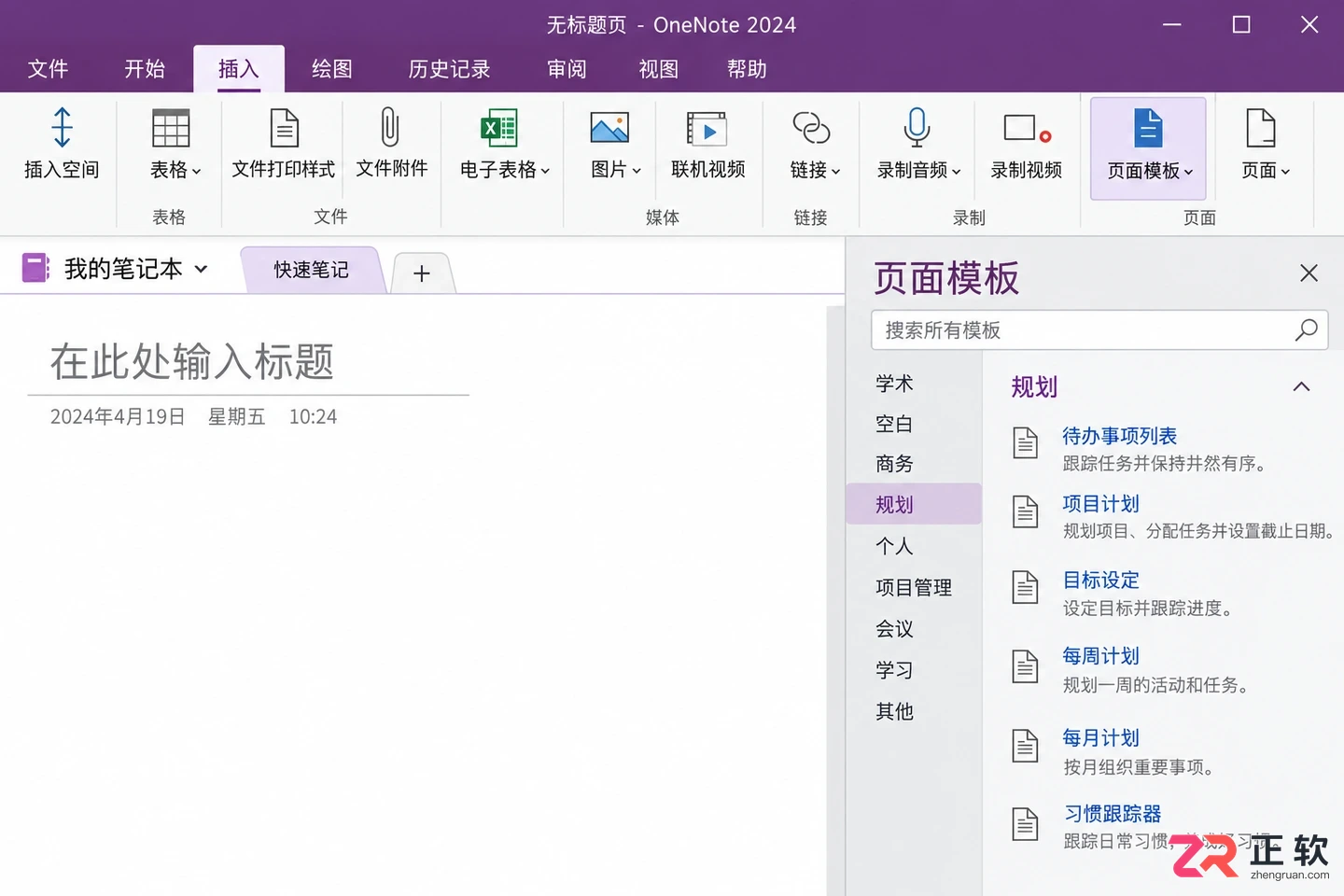Open the 每月计划 template
Viewport: 1344px width, 896px height.
pos(1101,738)
